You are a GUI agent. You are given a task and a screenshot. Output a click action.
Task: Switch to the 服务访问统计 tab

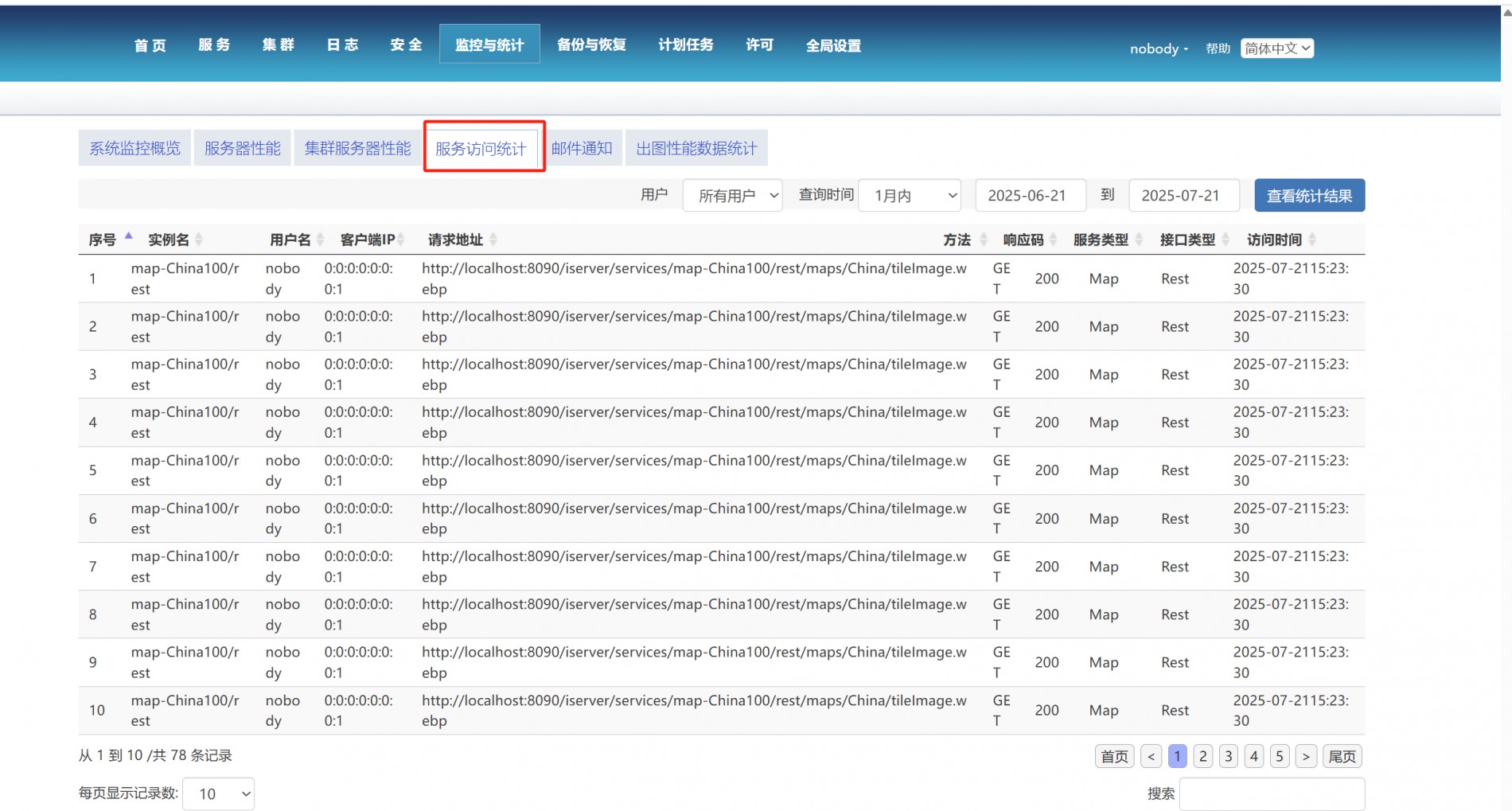481,148
